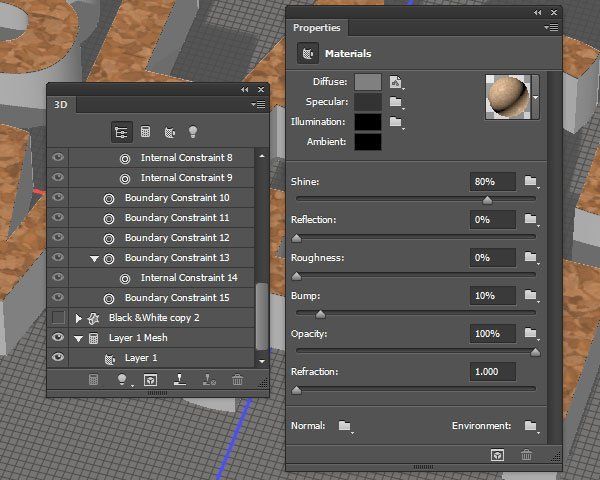Open Shine texture folder icon
The width and height of the screenshot is (600, 480).
point(531,181)
